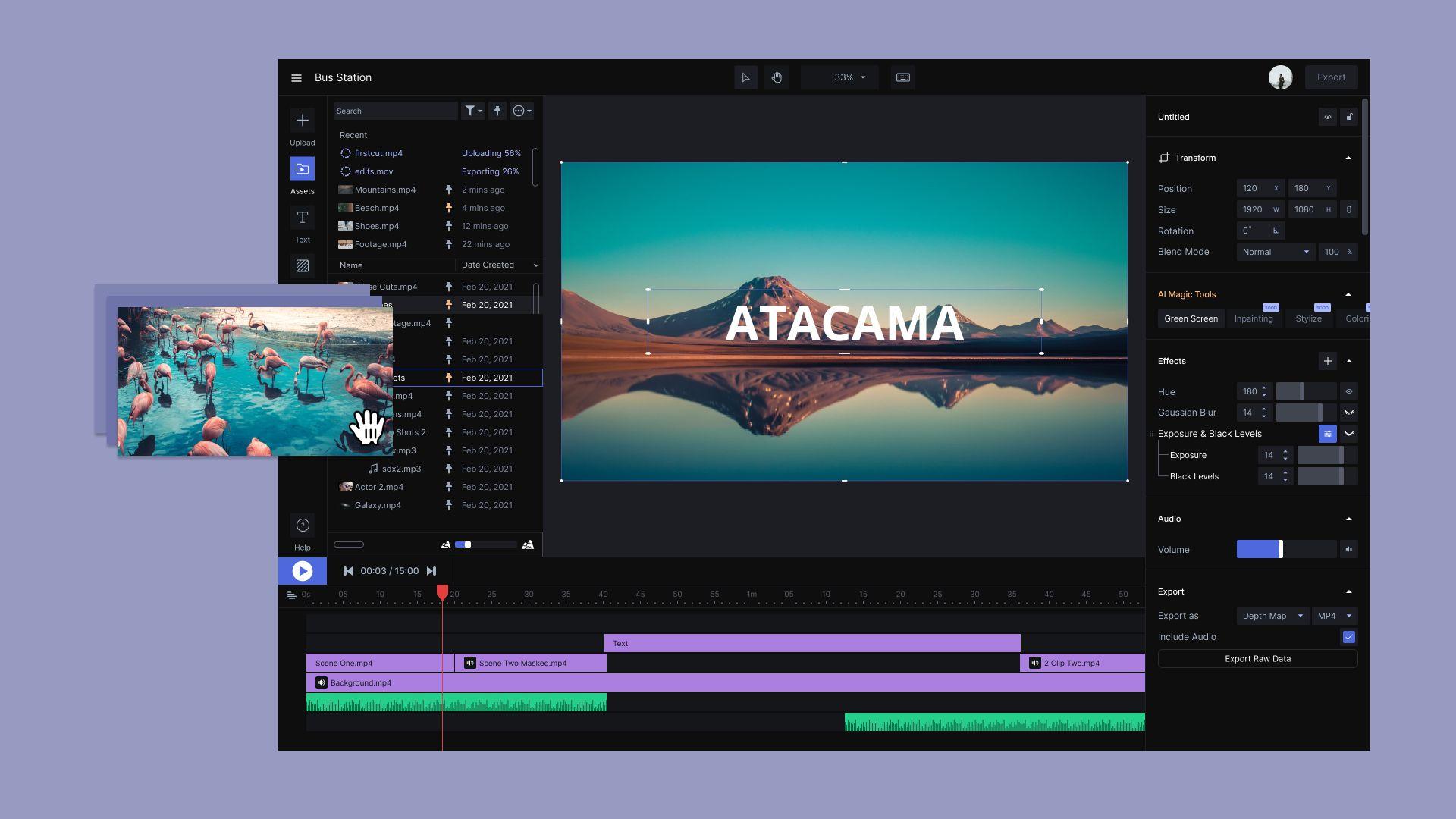The width and height of the screenshot is (1456, 819).
Task: Select the Stylize AI Magic tool
Action: (x=1308, y=319)
